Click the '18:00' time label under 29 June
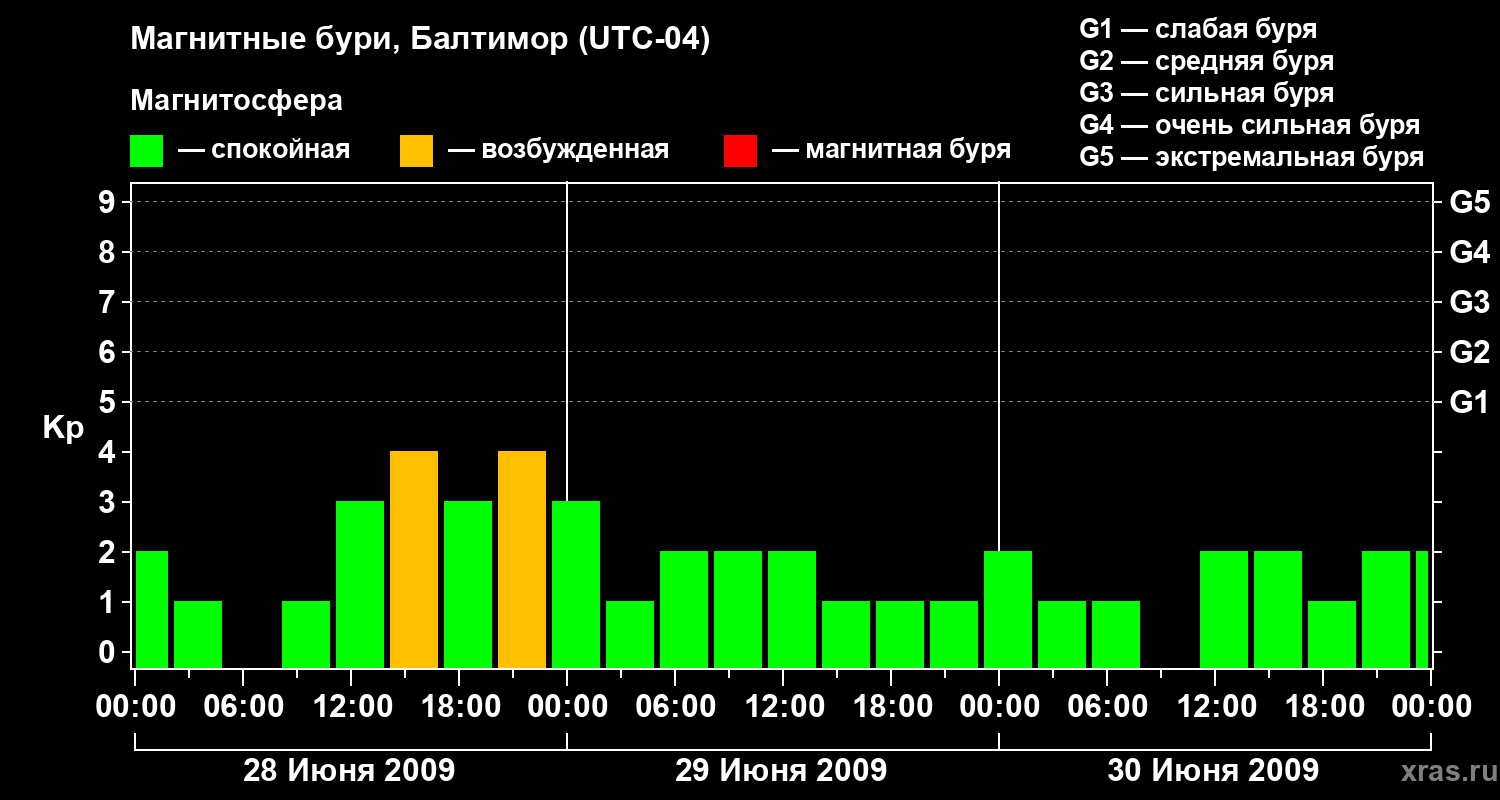 (891, 707)
